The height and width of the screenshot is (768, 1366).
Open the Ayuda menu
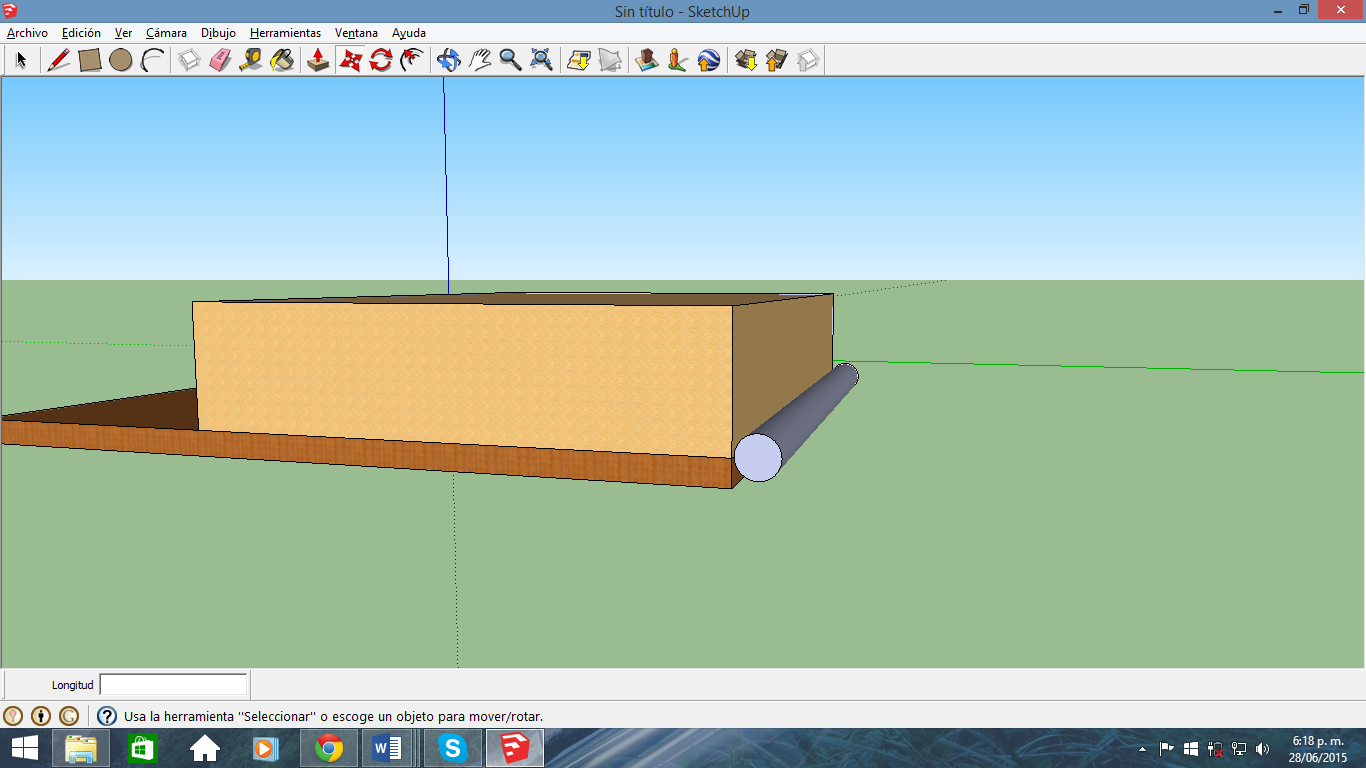[x=409, y=33]
